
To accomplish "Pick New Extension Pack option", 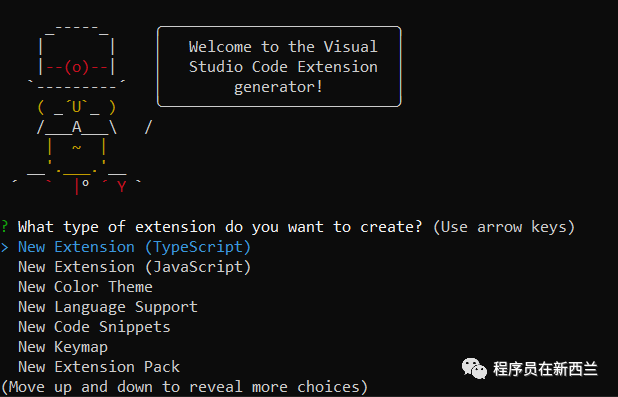I will 99,367.
